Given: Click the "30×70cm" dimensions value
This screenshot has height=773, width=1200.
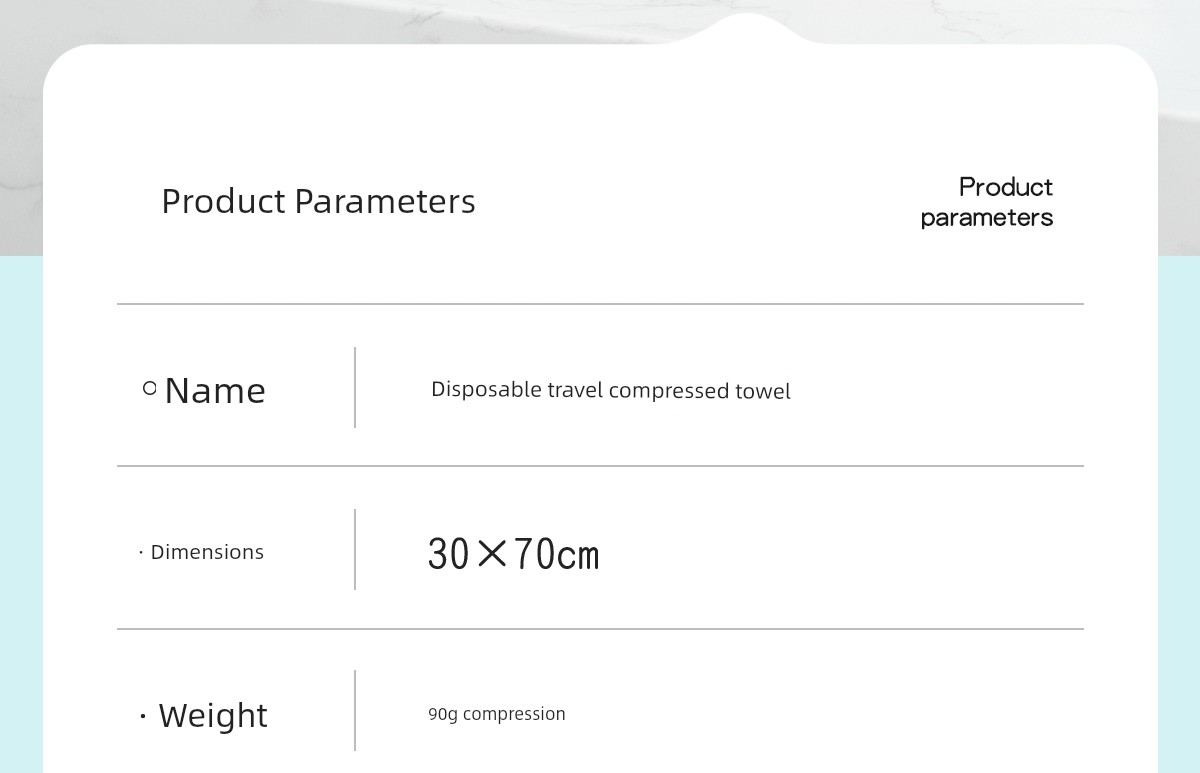Looking at the screenshot, I should pyautogui.click(x=513, y=554).
